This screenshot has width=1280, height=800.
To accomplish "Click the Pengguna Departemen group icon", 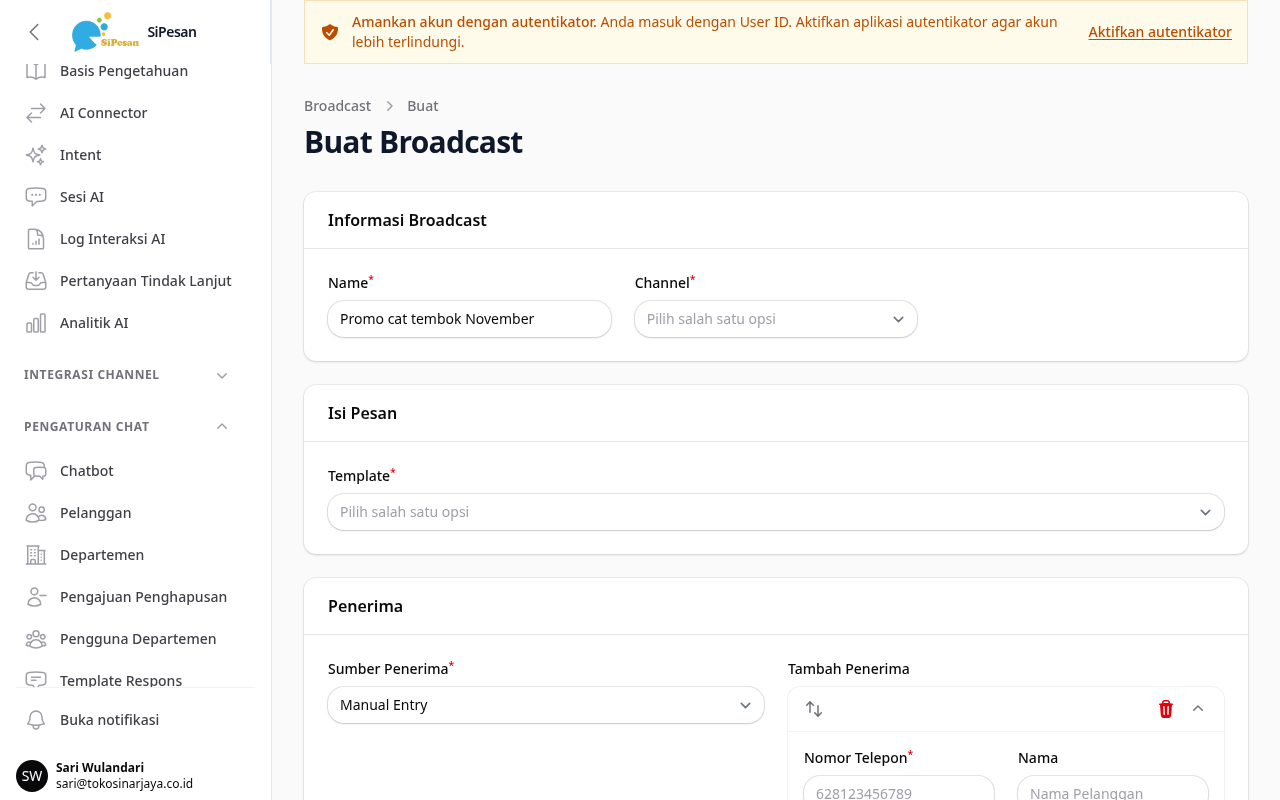I will coord(36,639).
